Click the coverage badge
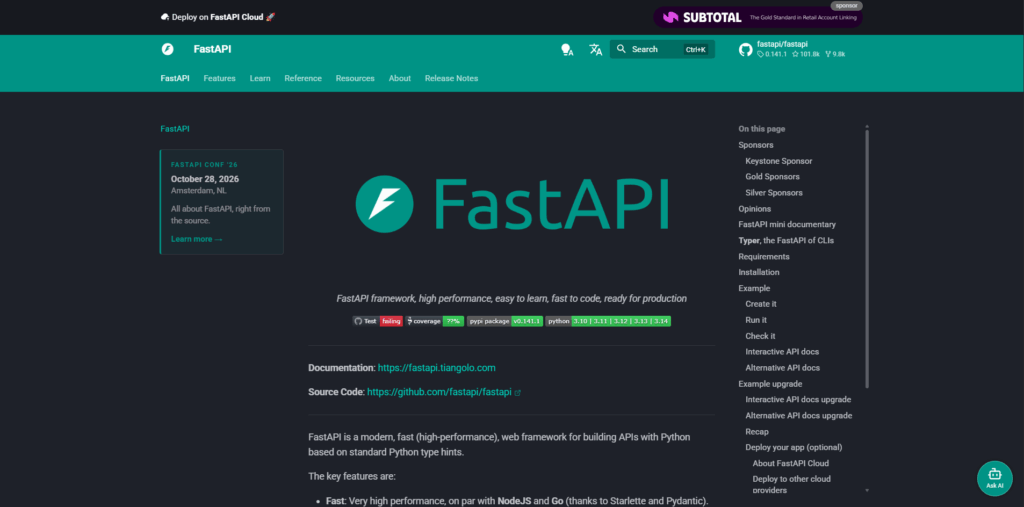The width and height of the screenshot is (1024, 507). [x=434, y=321]
